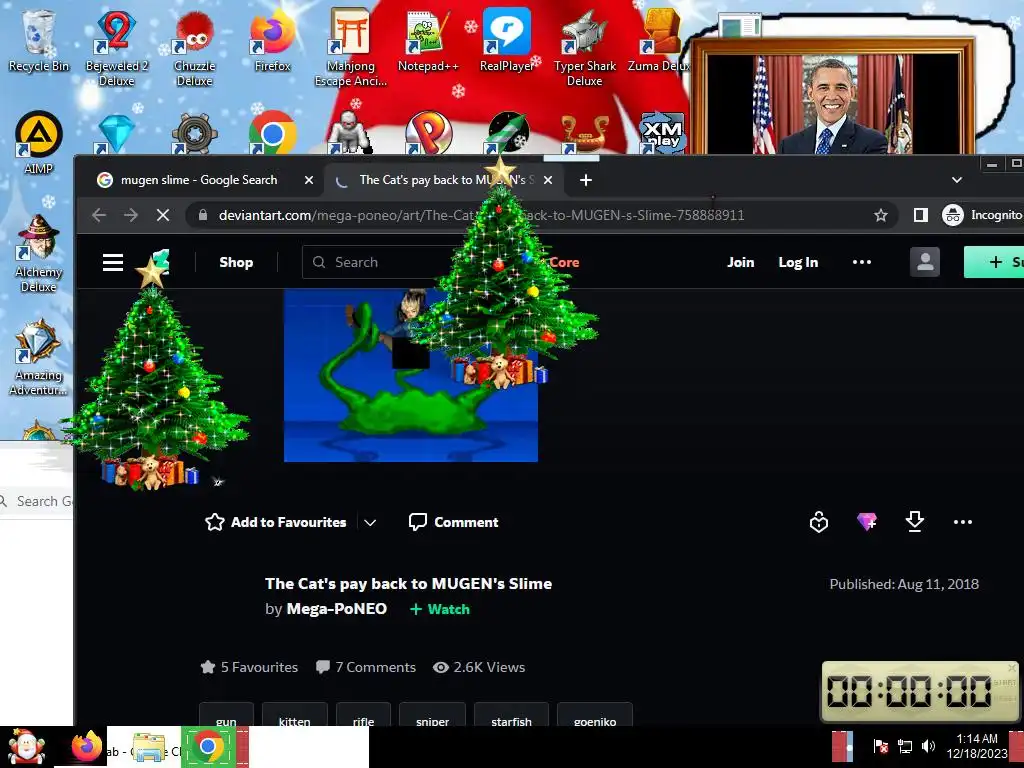Close The Cat's pay back tab
The height and width of the screenshot is (768, 1024).
click(x=548, y=180)
